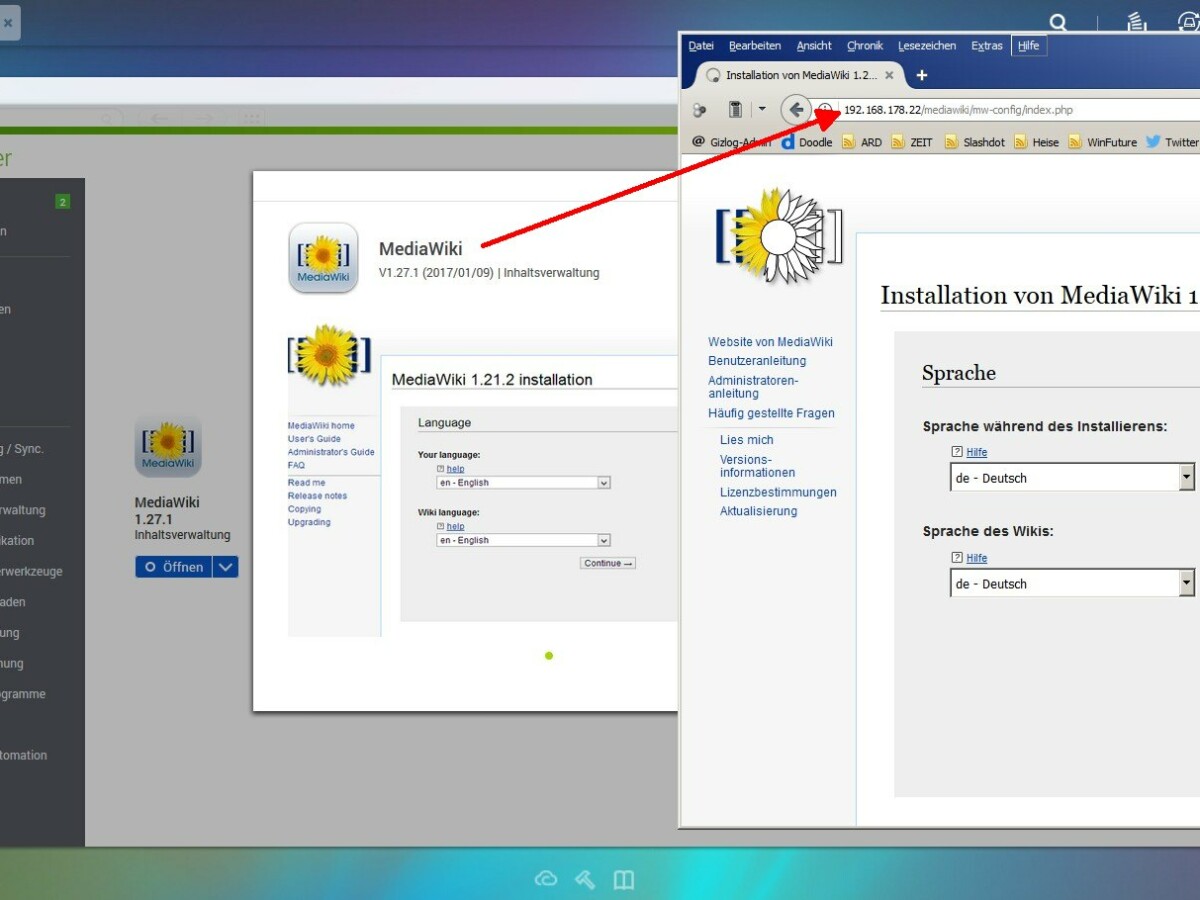Open Benutzeranleitung link
1200x900 pixels.
click(x=757, y=361)
